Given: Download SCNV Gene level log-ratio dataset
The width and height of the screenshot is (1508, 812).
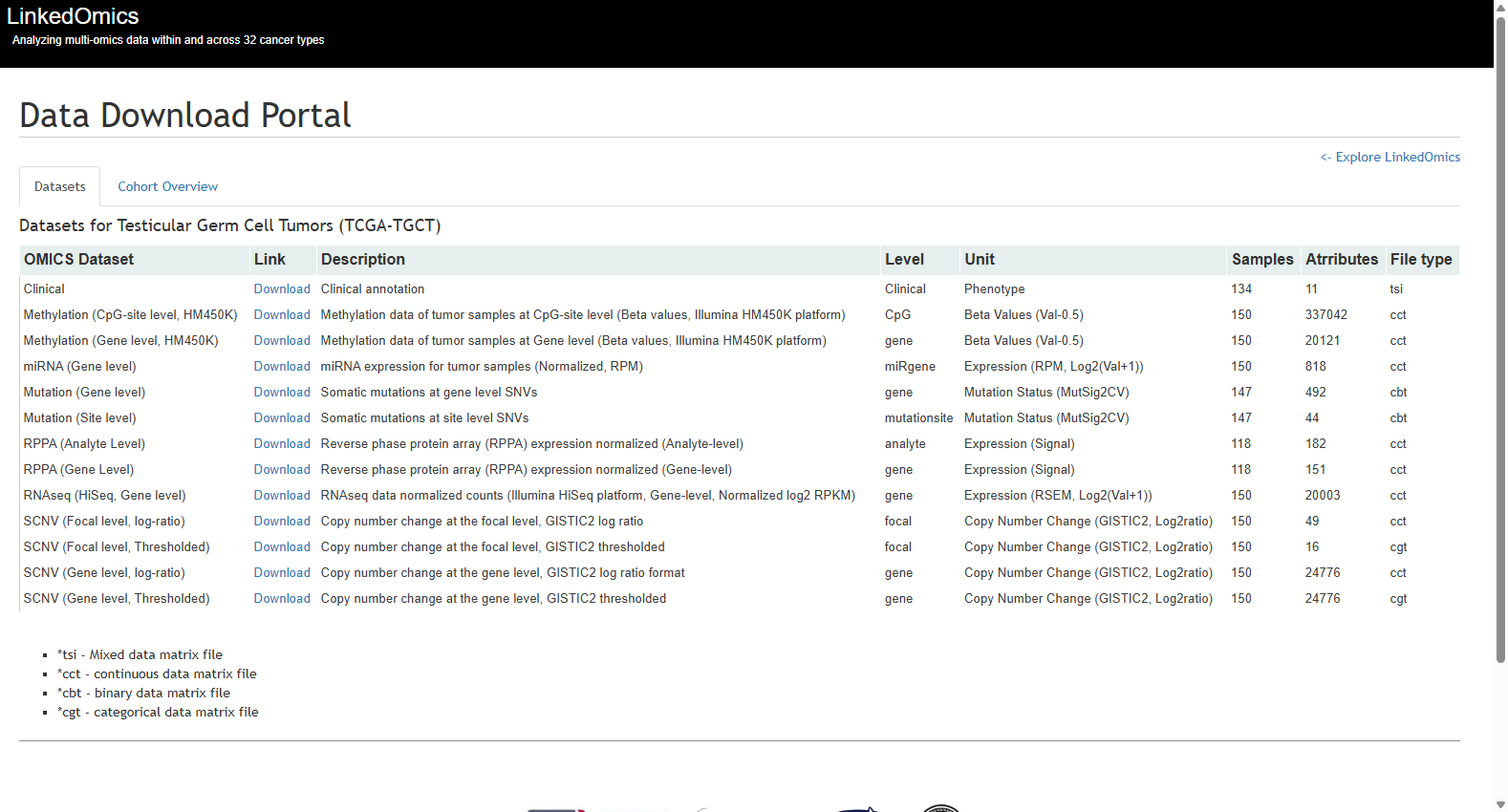Looking at the screenshot, I should 282,572.
